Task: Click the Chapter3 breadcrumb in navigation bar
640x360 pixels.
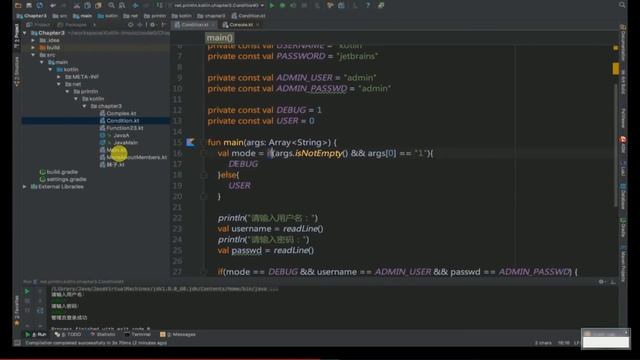Action: (x=31, y=16)
